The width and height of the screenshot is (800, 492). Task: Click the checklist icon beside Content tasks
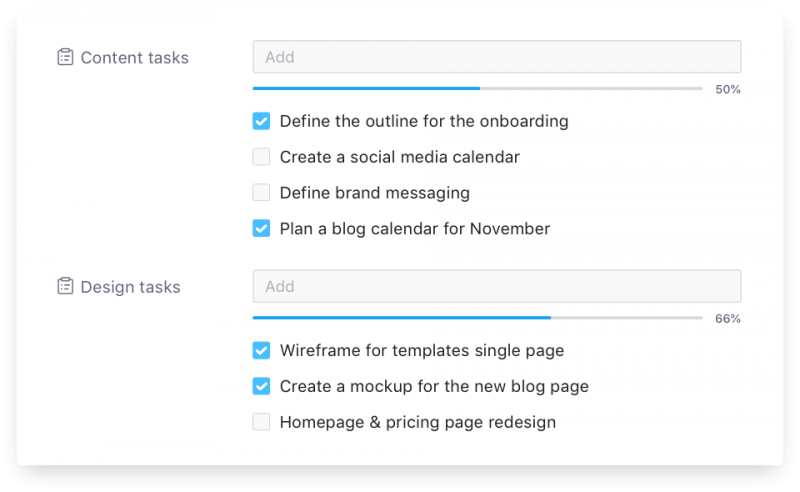pos(65,57)
